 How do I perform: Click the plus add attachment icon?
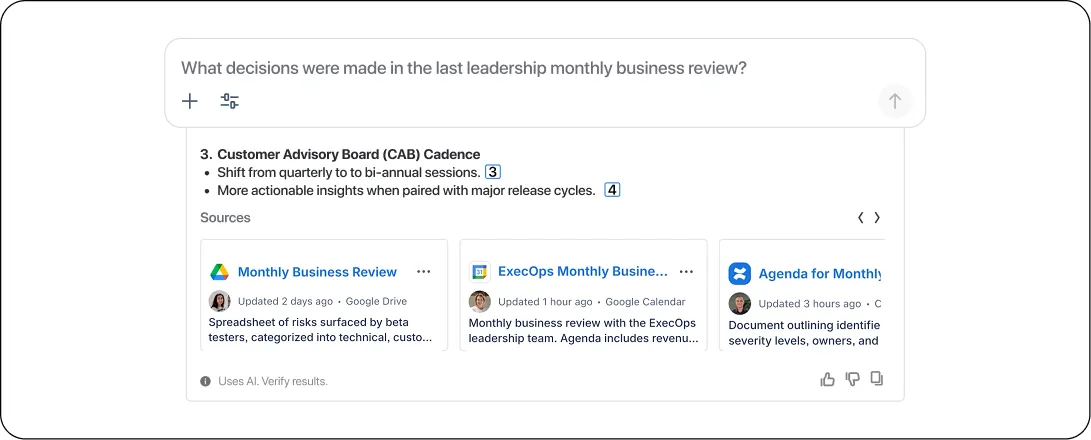click(190, 101)
